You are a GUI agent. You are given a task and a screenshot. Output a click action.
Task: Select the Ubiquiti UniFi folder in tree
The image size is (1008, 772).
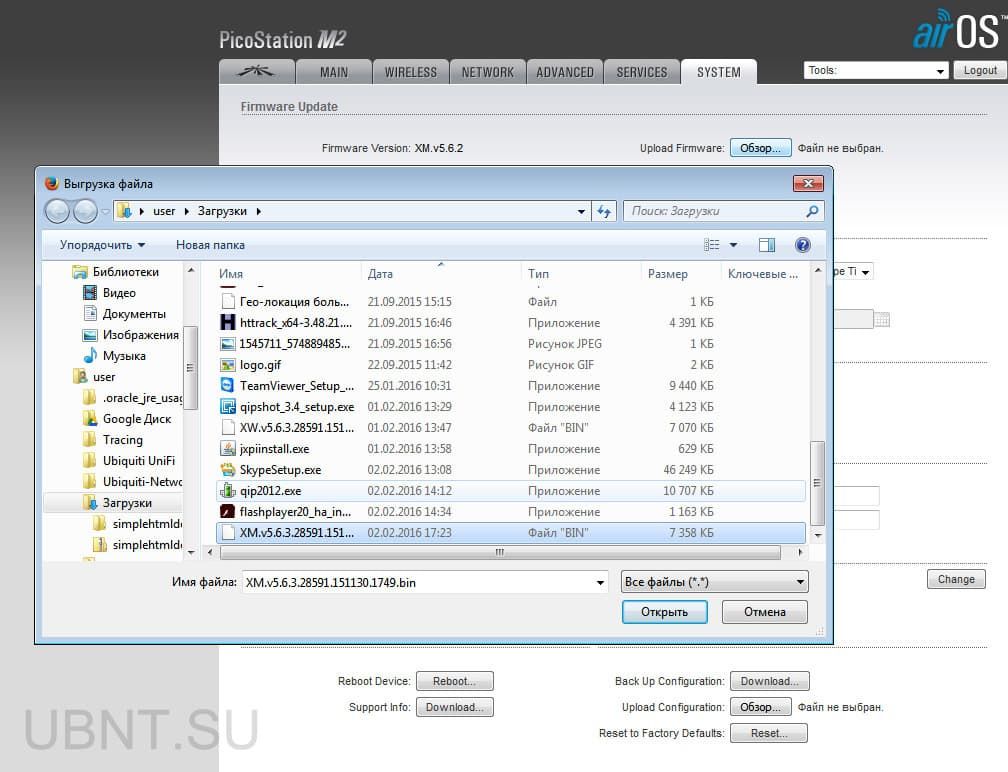138,461
